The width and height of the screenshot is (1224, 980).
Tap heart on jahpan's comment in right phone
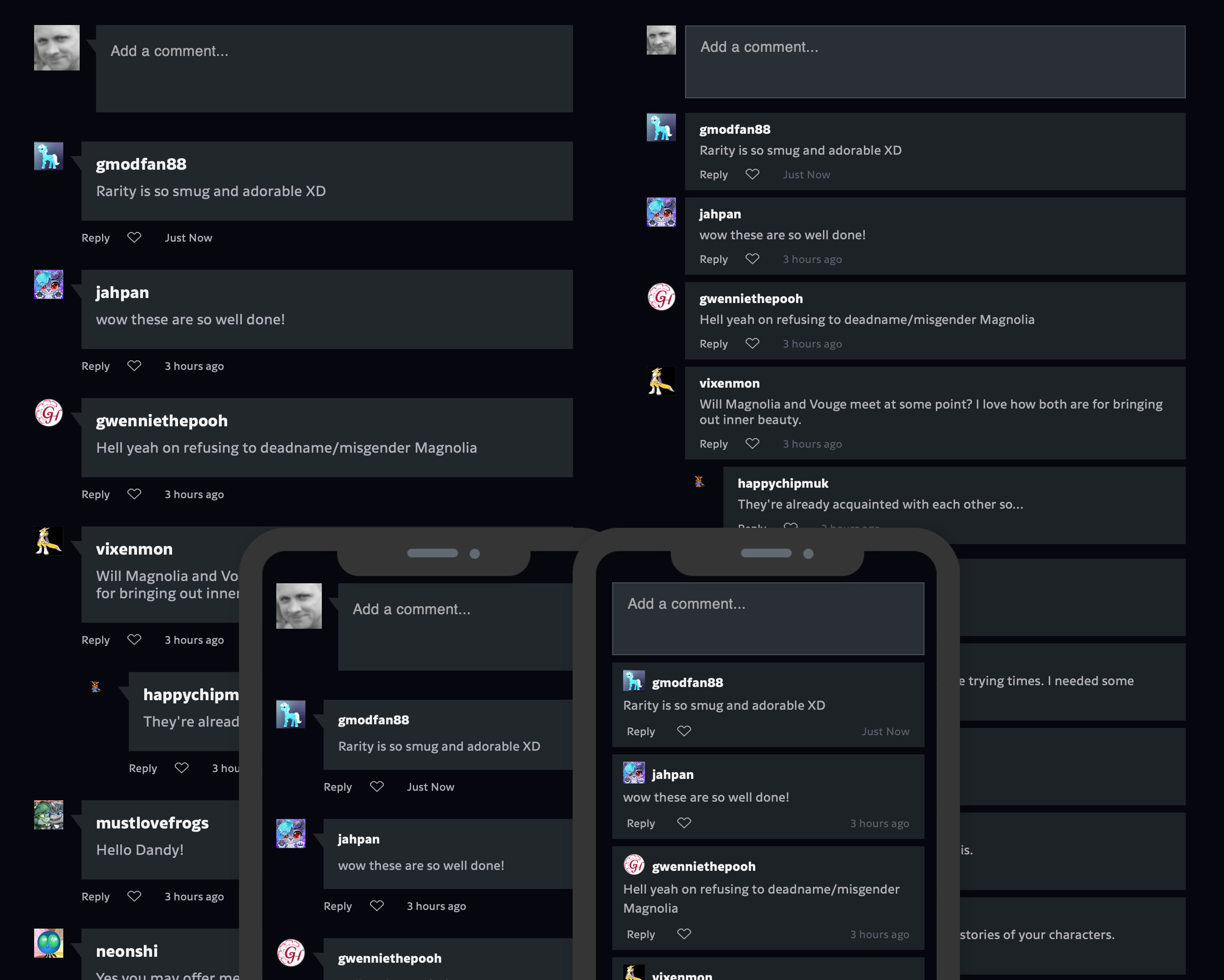[684, 823]
